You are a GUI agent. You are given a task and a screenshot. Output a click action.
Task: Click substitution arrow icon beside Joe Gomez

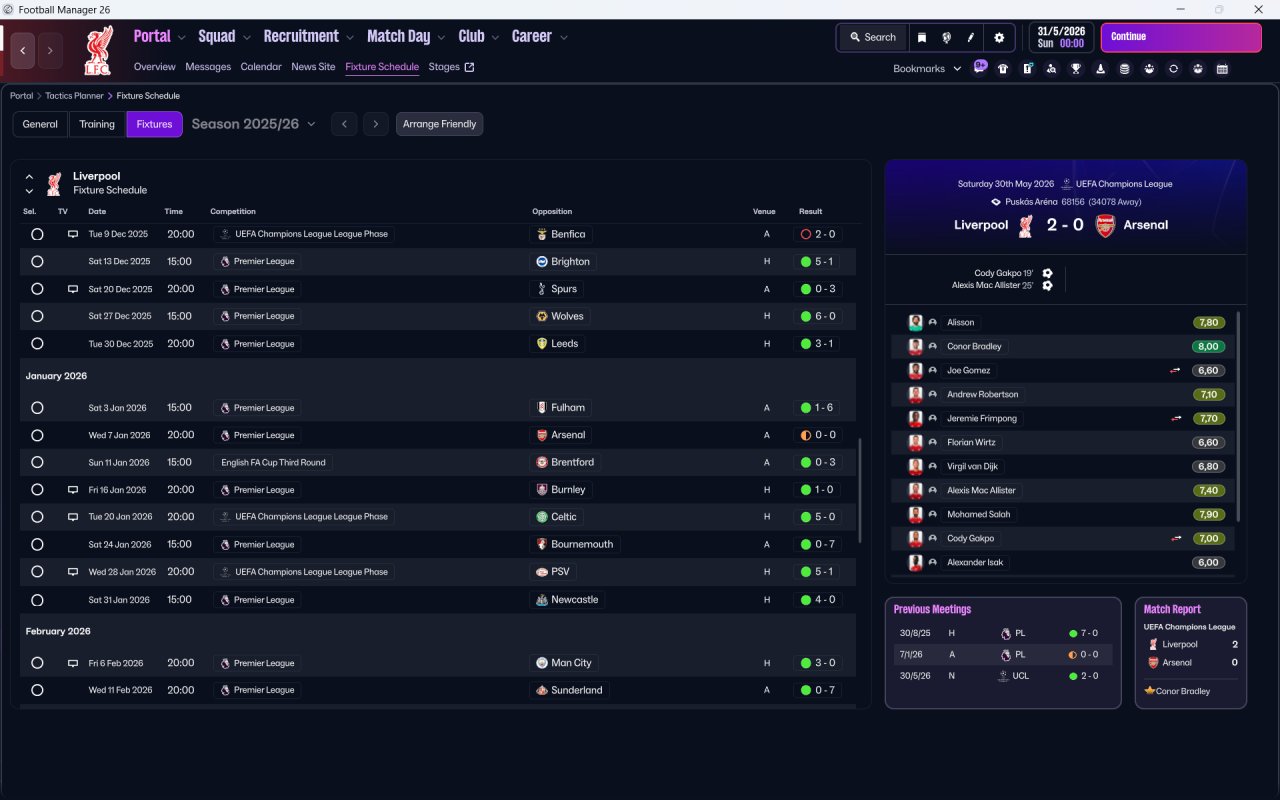[1176, 370]
